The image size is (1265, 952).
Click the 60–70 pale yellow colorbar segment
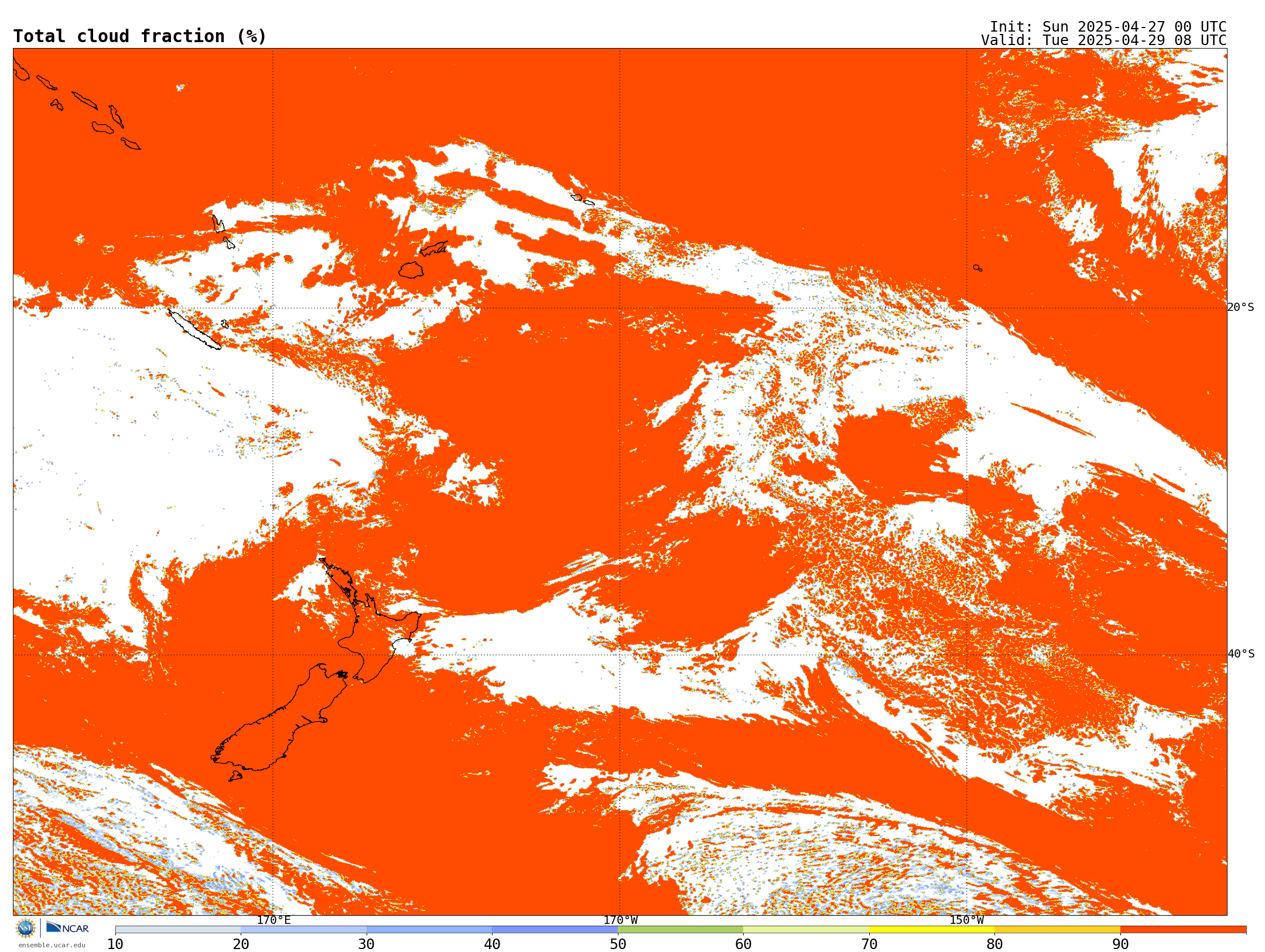tap(806, 930)
